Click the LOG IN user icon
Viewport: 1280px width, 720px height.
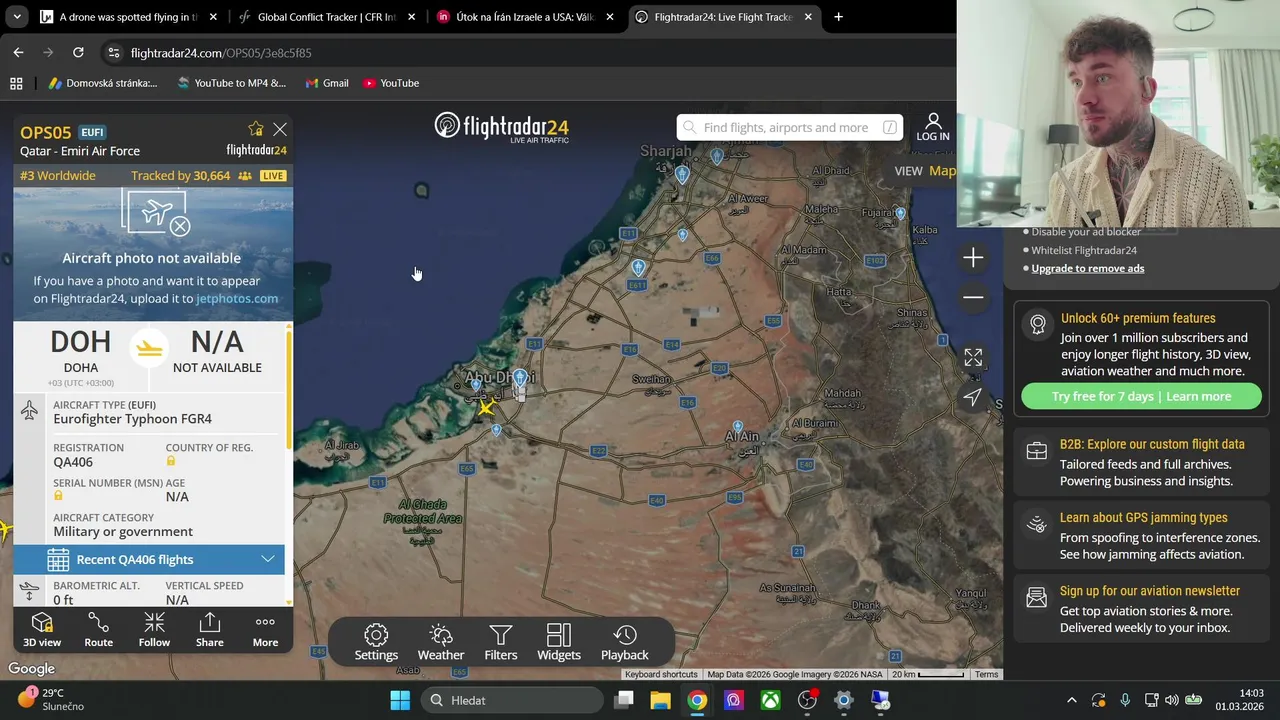pyautogui.click(x=933, y=127)
